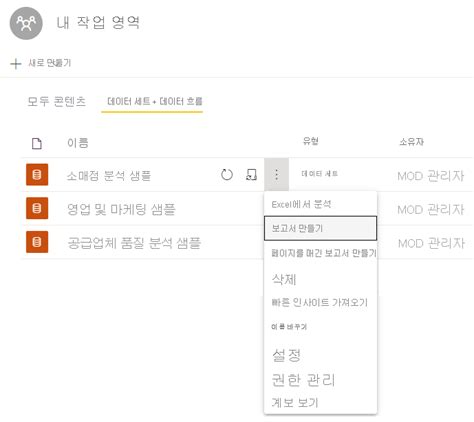
Task: Select 권한 관리 menu item
Action: point(303,380)
